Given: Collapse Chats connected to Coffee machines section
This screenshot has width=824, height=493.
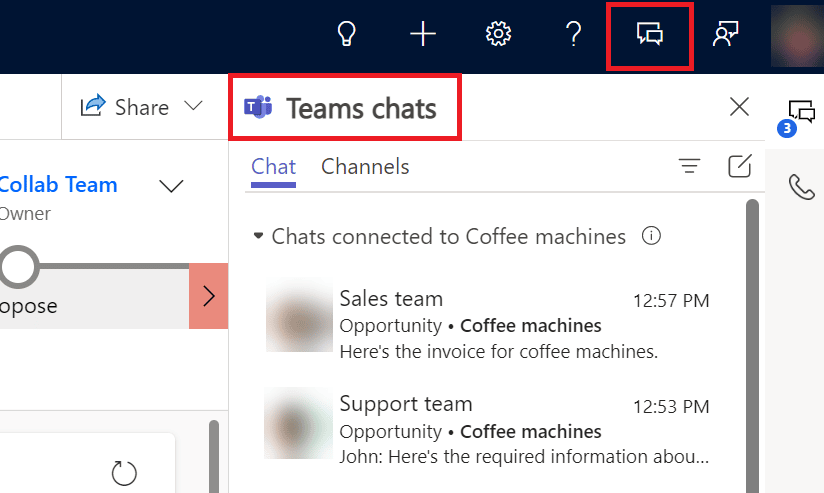Looking at the screenshot, I should click(x=258, y=235).
